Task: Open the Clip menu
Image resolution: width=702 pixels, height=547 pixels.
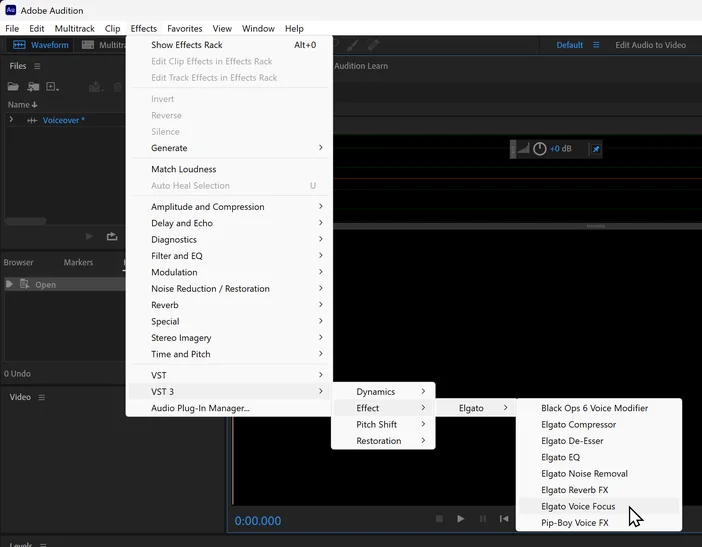Action: click(112, 29)
